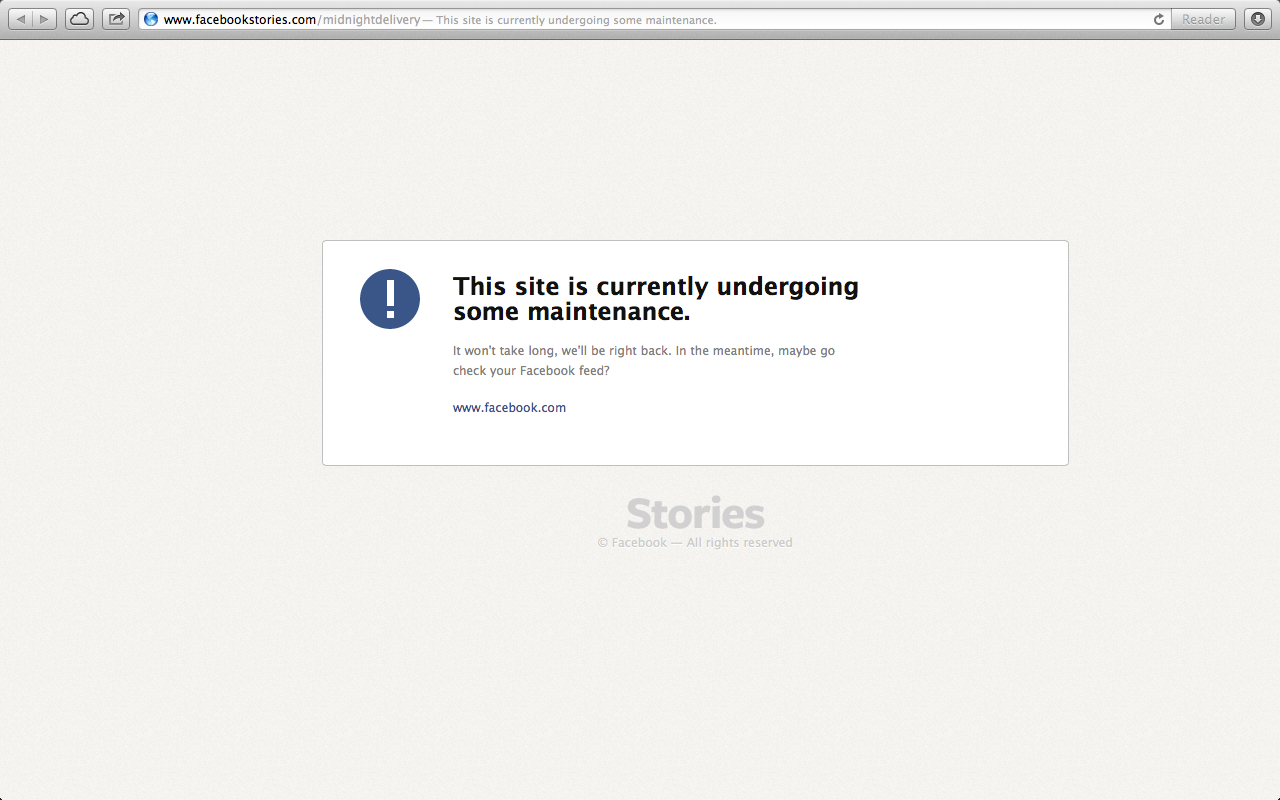
Task: Click the www.facebookstories.com domain in address bar
Action: (x=240, y=19)
